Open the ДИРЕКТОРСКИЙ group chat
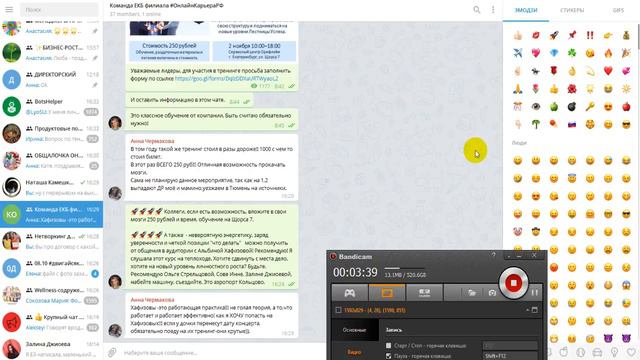Viewport: 640px width, 360px height. (x=51, y=80)
